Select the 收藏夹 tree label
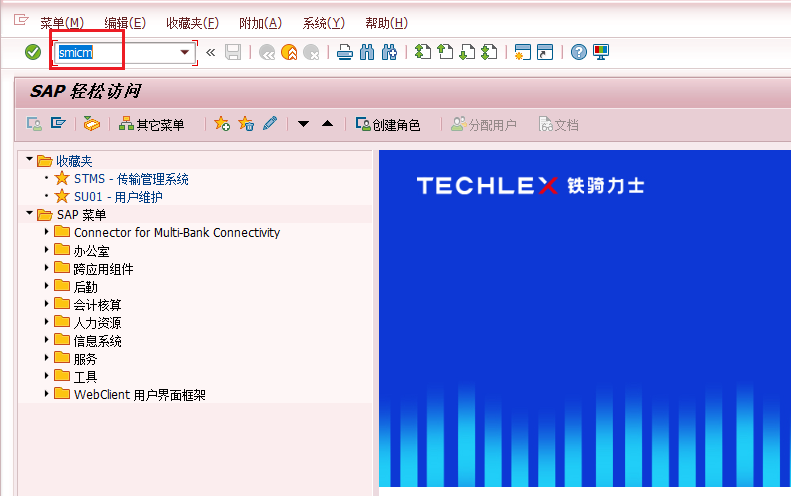Viewport: 791px width, 496px height. (74, 161)
